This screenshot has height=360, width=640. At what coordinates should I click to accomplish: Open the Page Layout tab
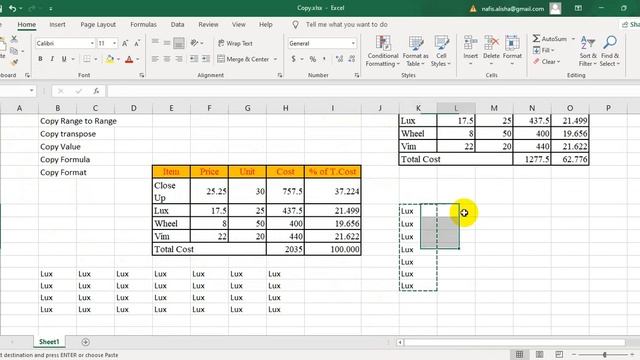98,24
